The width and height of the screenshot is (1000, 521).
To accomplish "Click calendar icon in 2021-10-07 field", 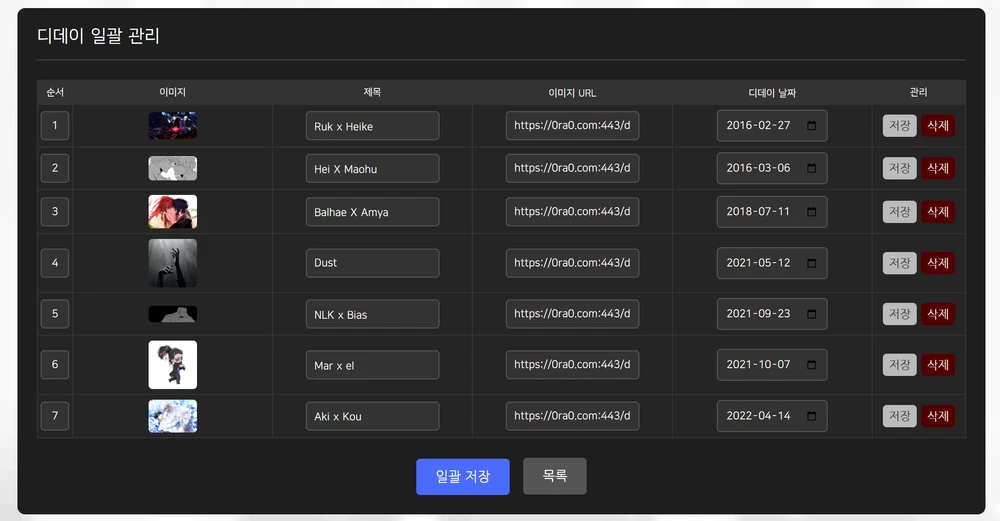I will (x=811, y=365).
